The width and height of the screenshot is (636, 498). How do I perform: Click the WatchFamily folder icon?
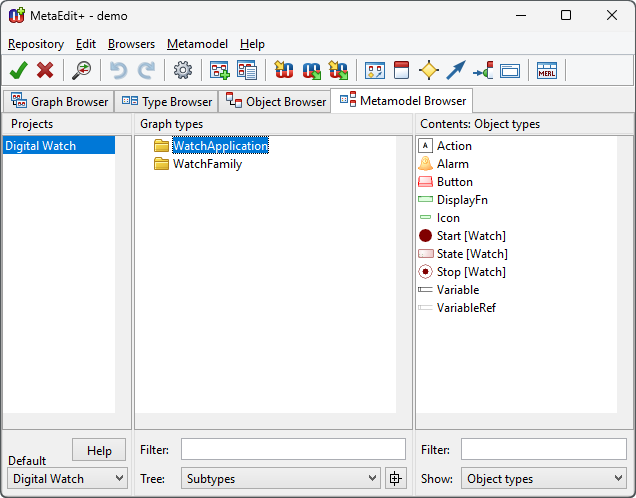click(x=161, y=163)
